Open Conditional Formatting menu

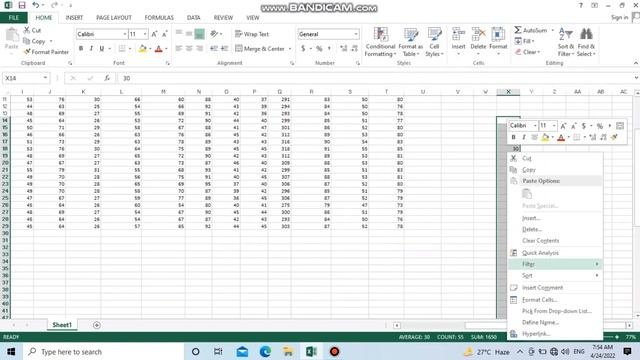[380, 42]
